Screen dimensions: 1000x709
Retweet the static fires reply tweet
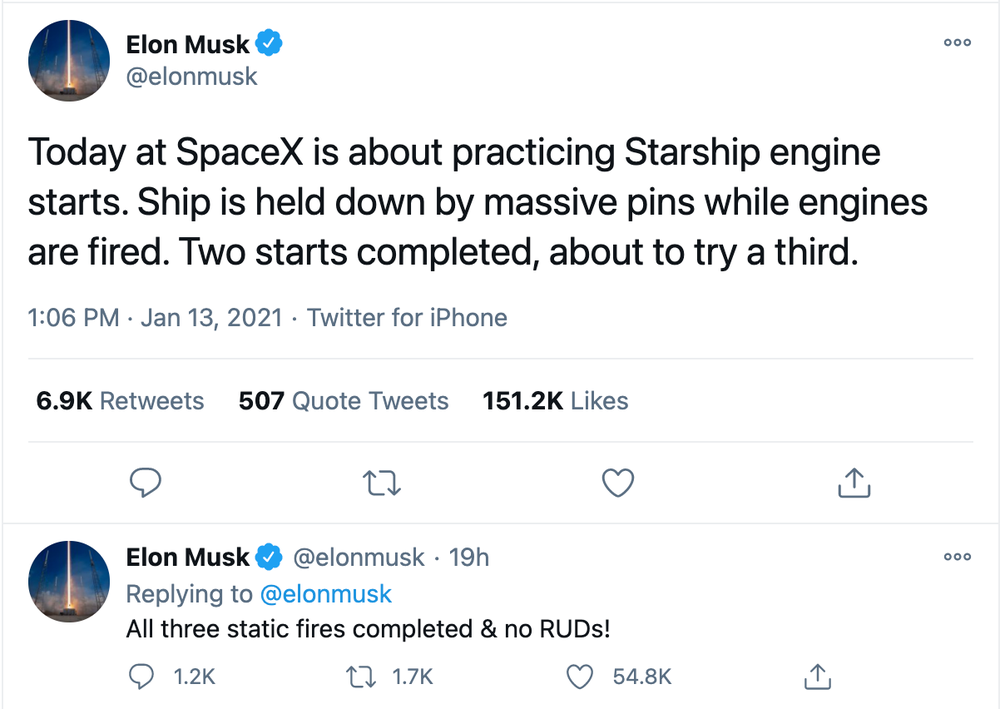point(357,677)
